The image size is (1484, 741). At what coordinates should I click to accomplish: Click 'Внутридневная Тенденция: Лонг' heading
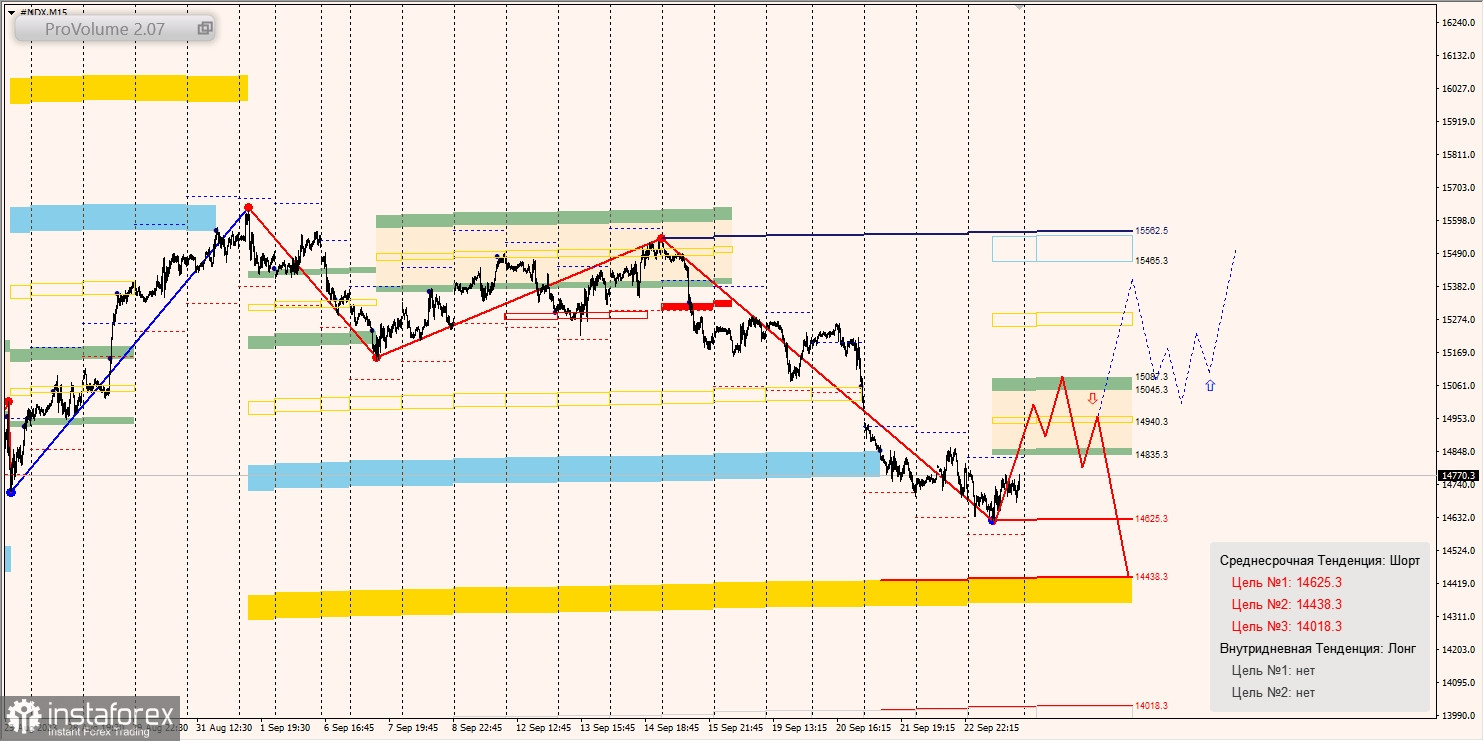[1318, 648]
